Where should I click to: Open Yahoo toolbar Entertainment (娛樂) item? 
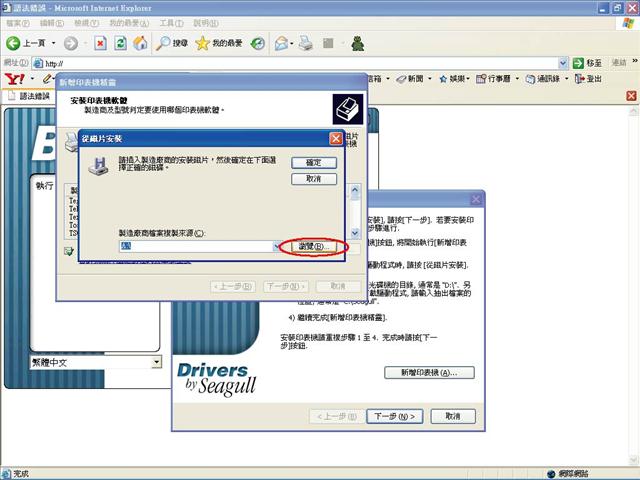pyautogui.click(x=454, y=78)
